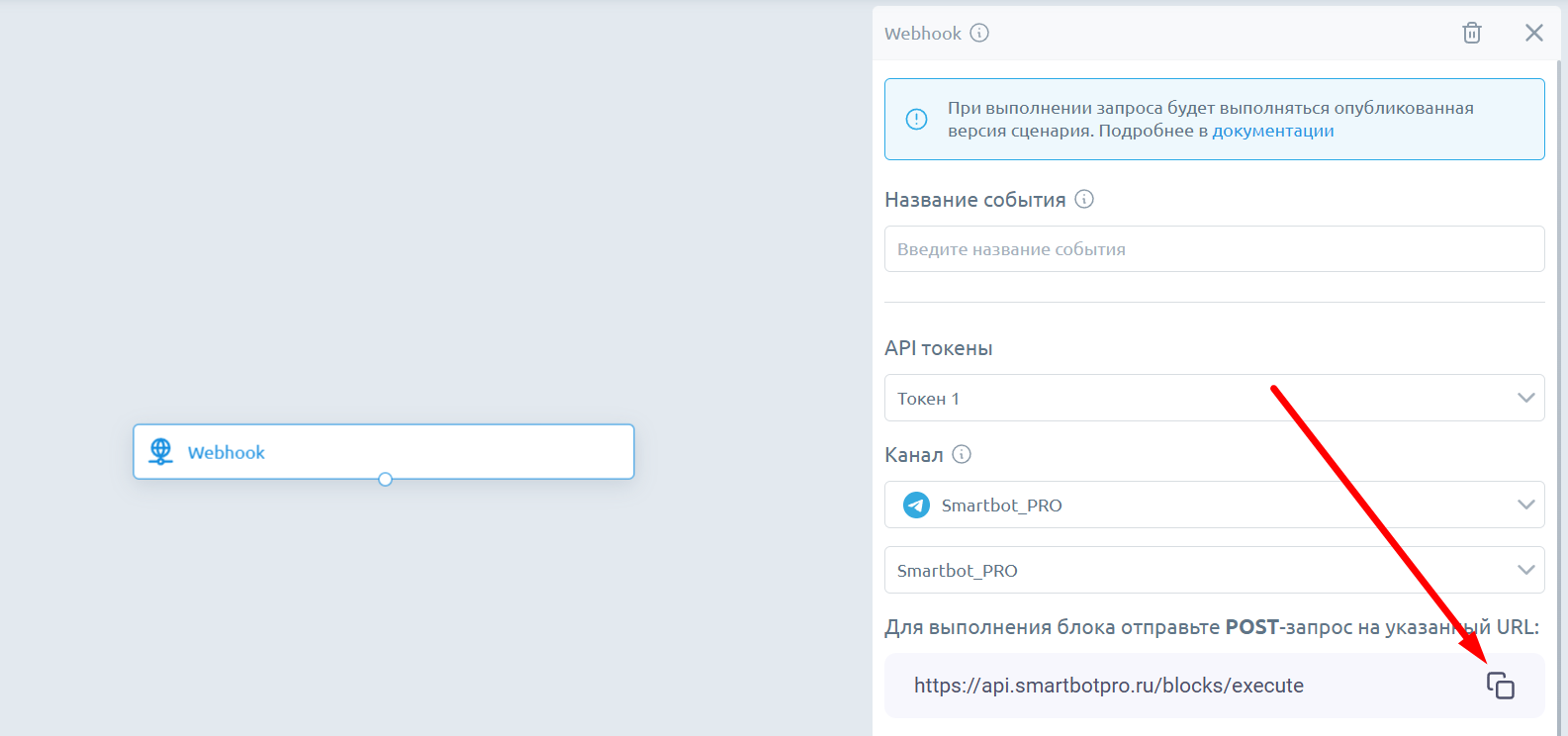Select the Webhook block label on canvas
Image resolution: width=1568 pixels, height=736 pixels.
(x=227, y=452)
